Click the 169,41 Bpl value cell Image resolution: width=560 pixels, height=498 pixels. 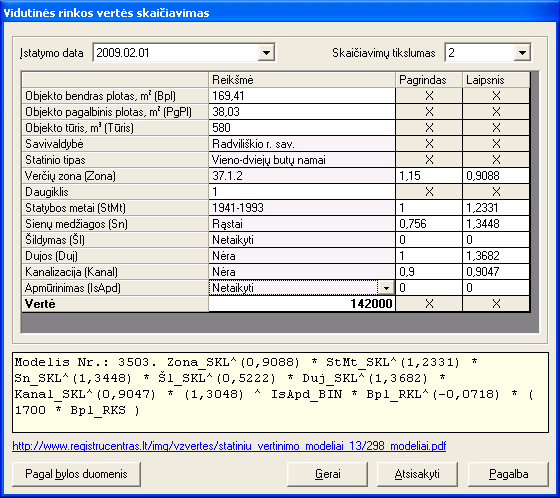[302, 96]
